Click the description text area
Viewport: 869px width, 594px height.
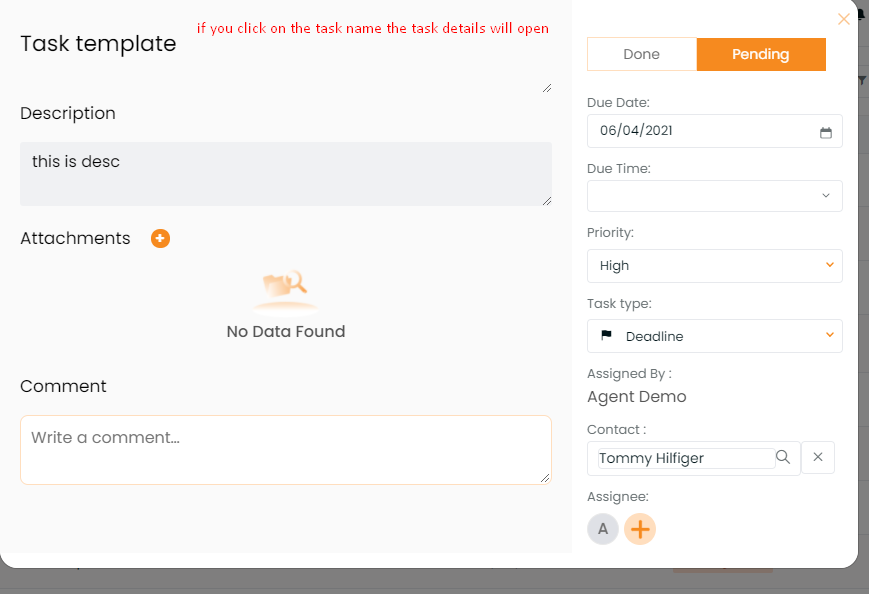[x=285, y=174]
